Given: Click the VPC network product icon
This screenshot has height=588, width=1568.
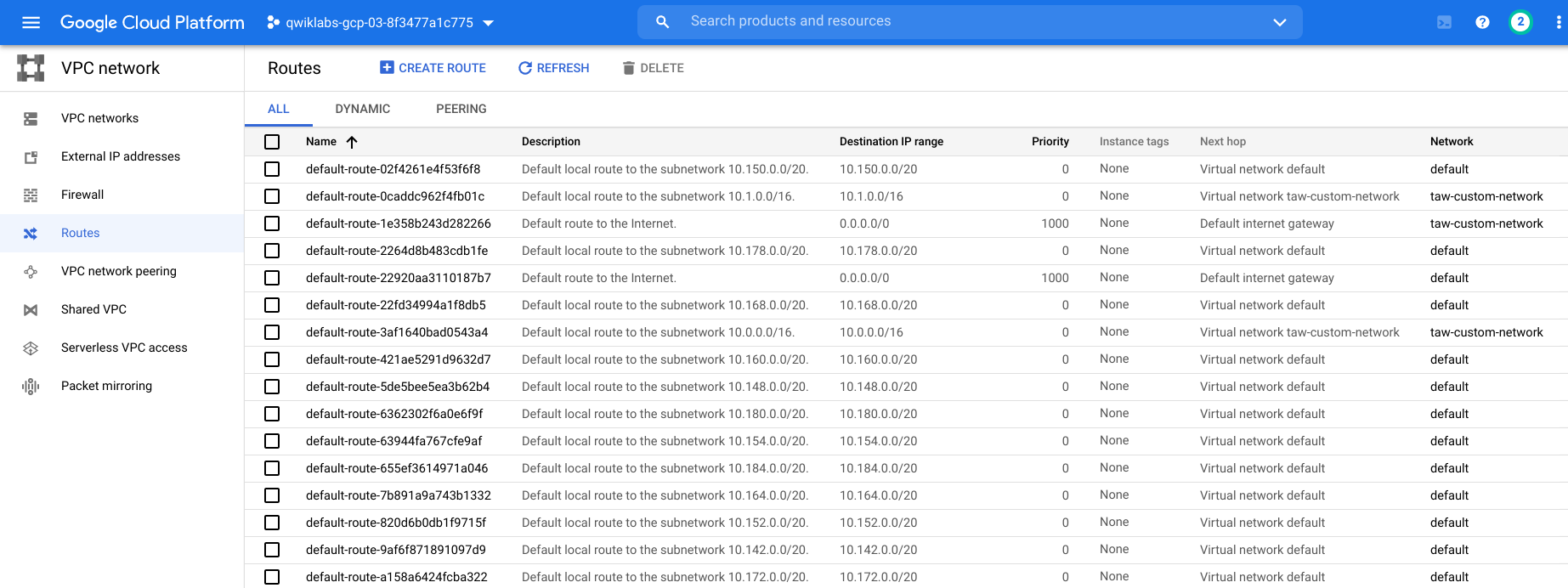Looking at the screenshot, I should pos(31,68).
